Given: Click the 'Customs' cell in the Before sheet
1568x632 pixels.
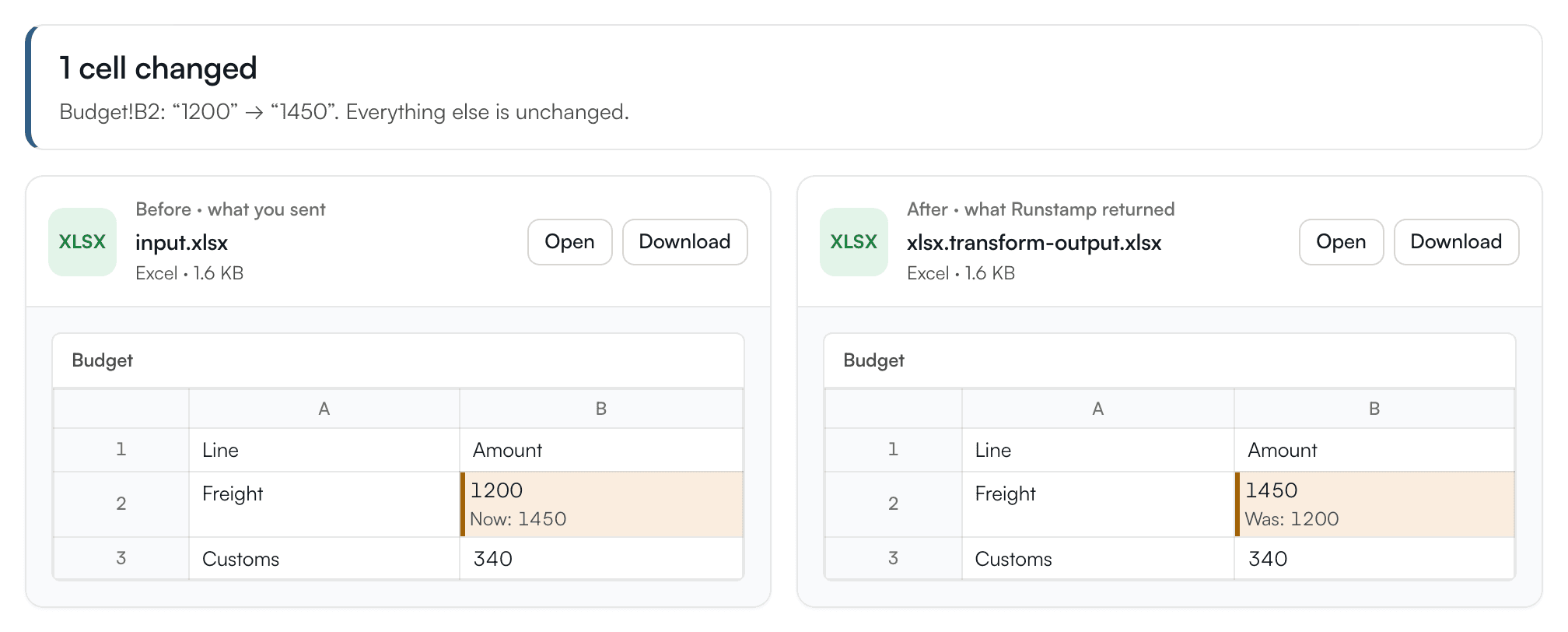Looking at the screenshot, I should point(324,558).
